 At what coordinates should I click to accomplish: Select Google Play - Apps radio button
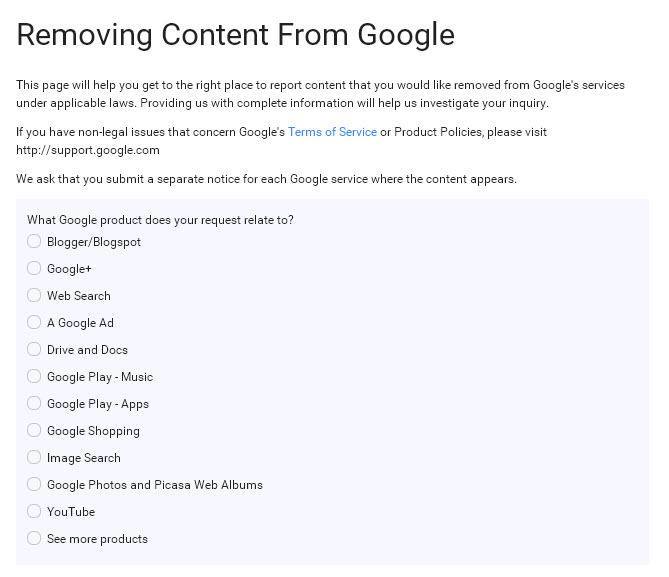coord(34,403)
